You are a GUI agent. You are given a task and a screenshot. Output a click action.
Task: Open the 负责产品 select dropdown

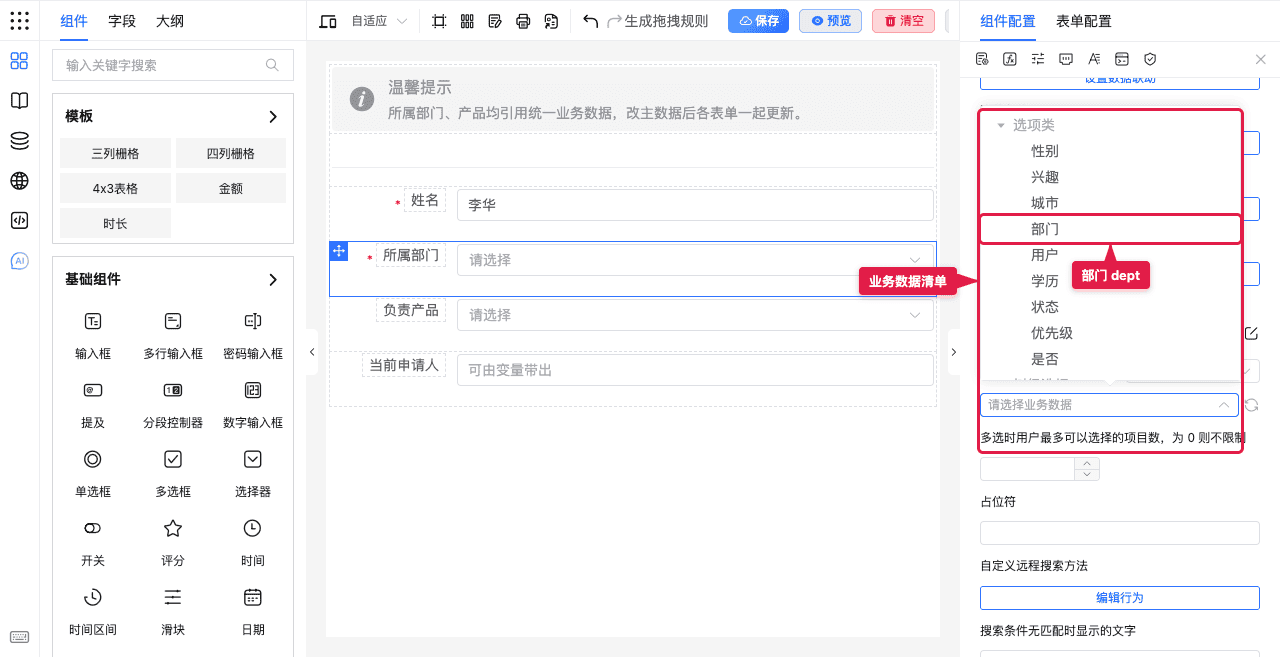695,315
